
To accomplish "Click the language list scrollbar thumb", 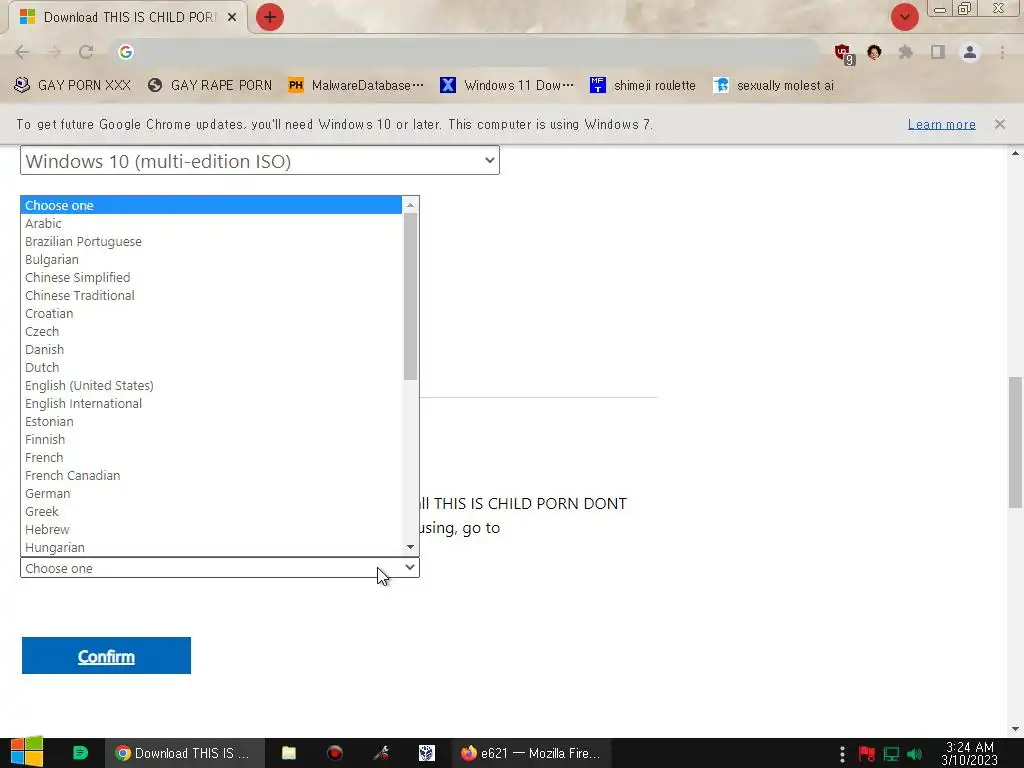I will point(410,296).
